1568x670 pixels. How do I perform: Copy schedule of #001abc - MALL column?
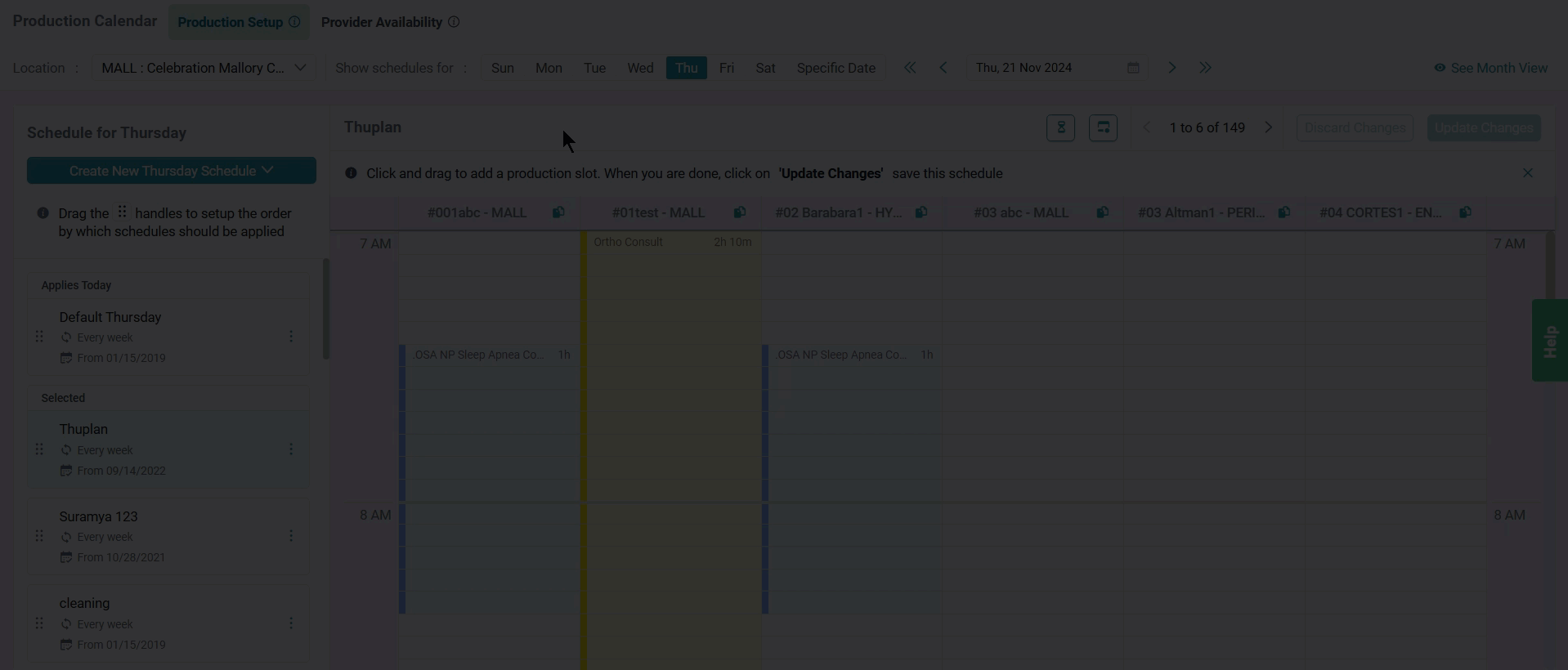point(558,212)
